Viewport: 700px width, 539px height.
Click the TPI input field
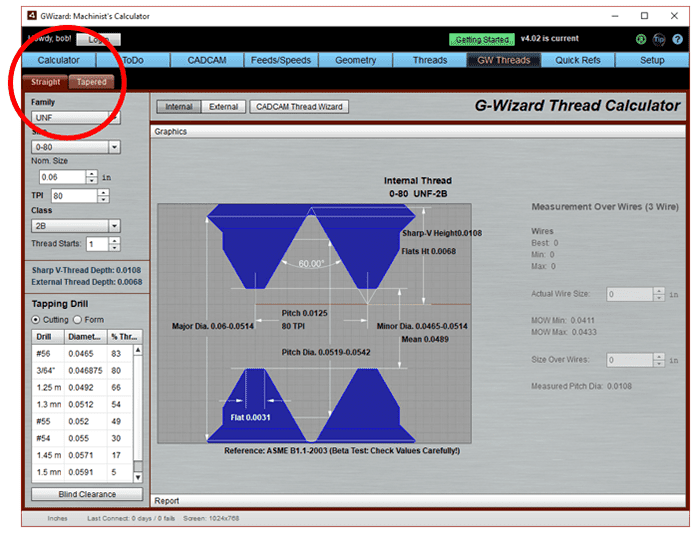click(75, 196)
